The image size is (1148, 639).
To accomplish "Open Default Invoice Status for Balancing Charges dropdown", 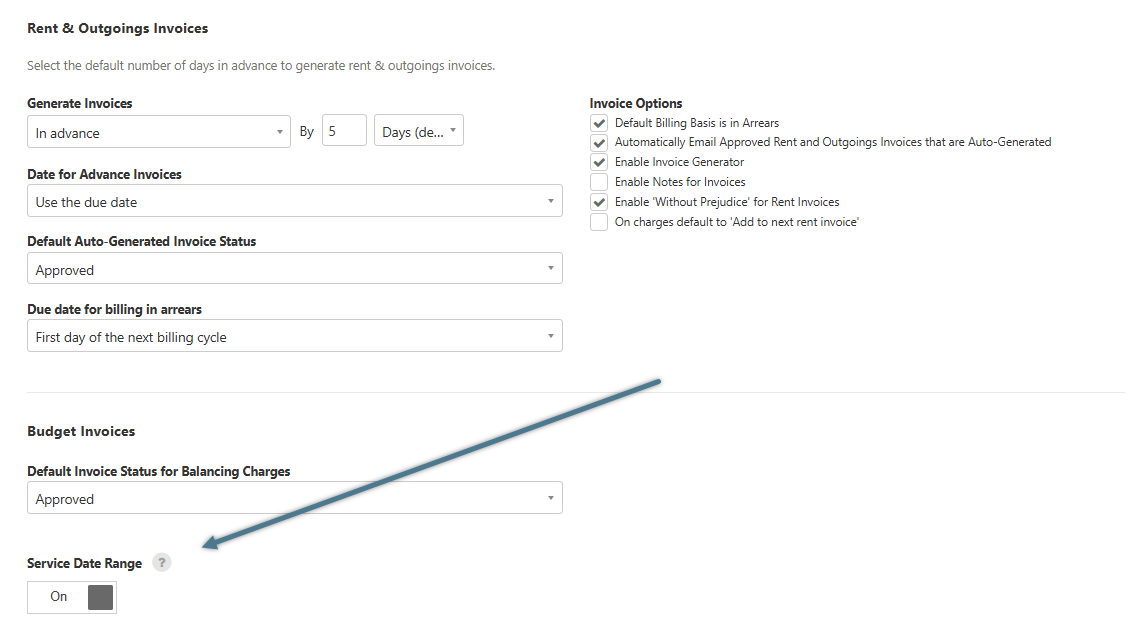I will (x=294, y=499).
